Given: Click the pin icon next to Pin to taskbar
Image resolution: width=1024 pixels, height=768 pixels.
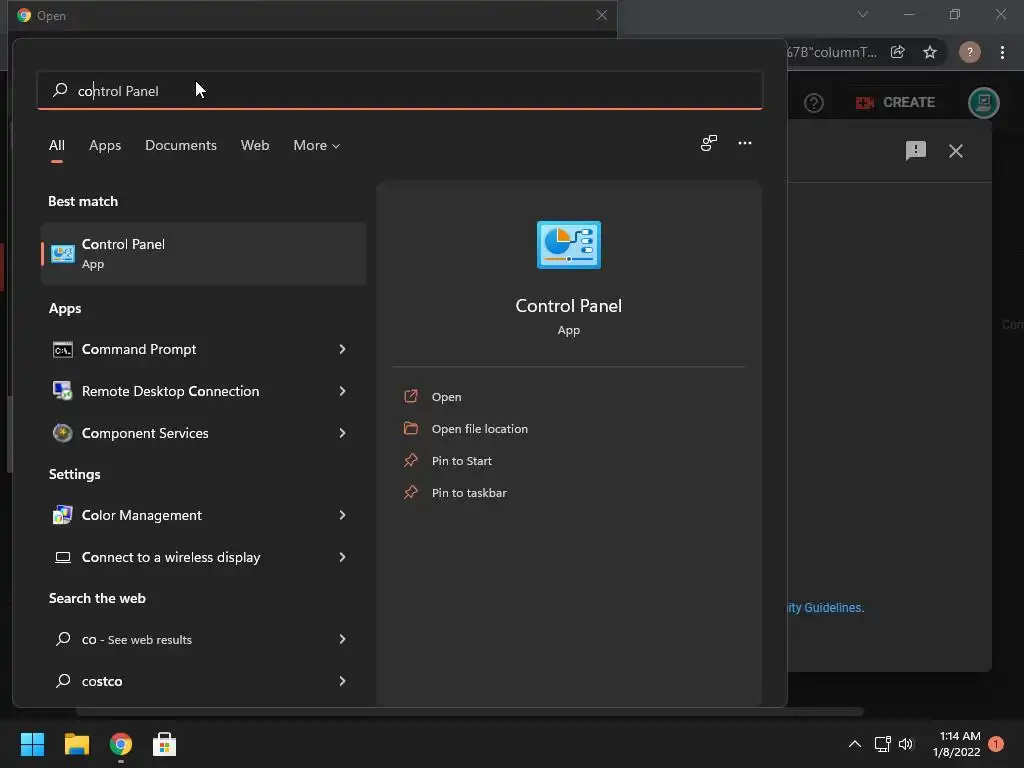Looking at the screenshot, I should [411, 492].
